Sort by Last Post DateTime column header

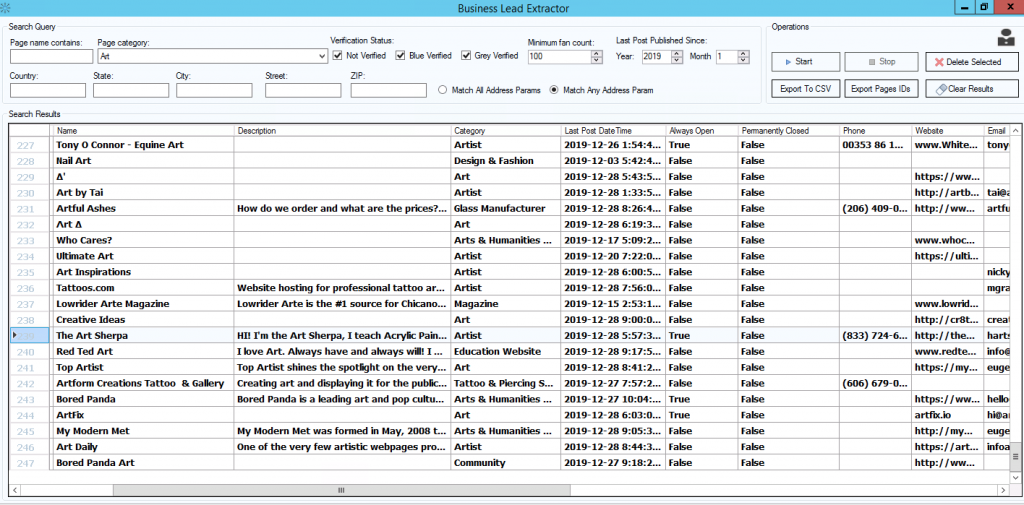[x=613, y=131]
